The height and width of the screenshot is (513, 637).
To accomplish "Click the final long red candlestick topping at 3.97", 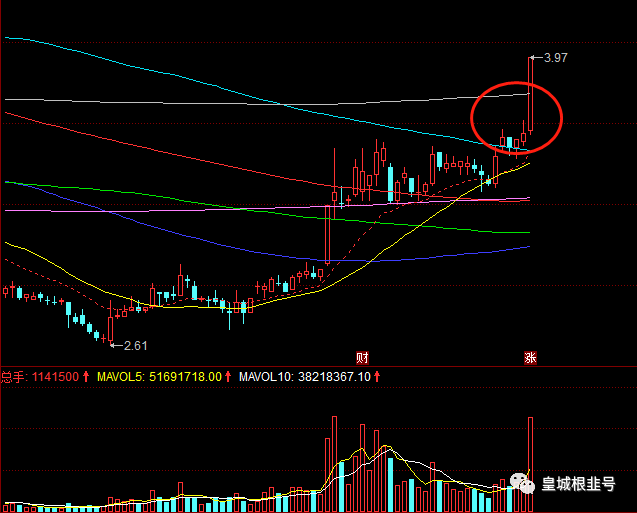I will 530,94.
